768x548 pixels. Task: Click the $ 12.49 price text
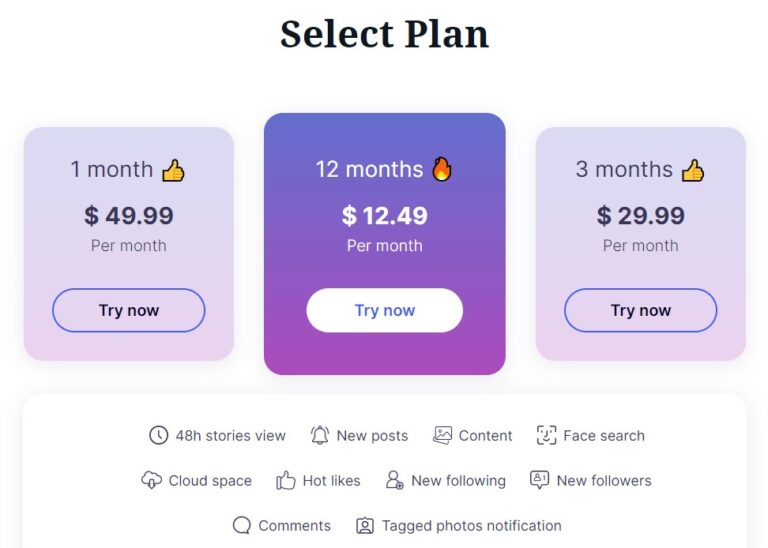[x=384, y=215]
